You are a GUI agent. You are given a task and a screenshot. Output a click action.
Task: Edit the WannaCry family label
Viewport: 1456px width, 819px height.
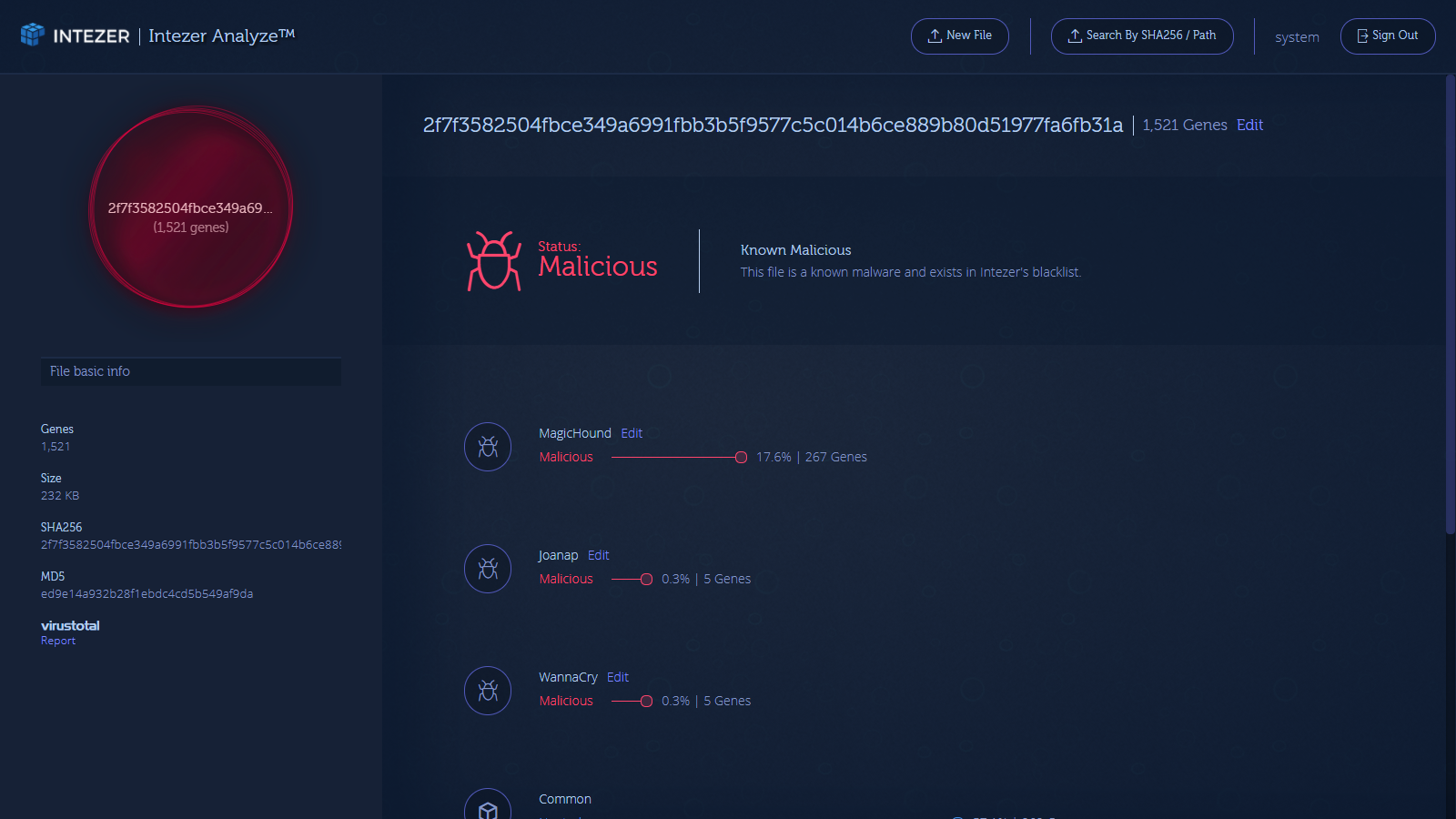tap(618, 677)
